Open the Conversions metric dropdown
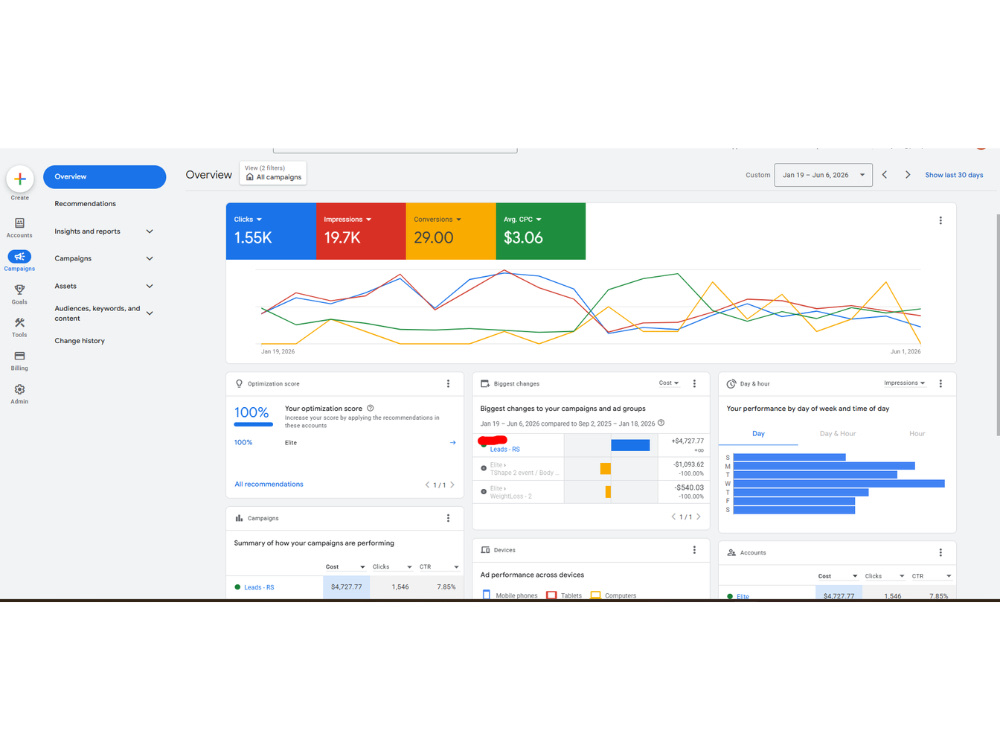Viewport: 1000px width, 750px height. point(438,219)
